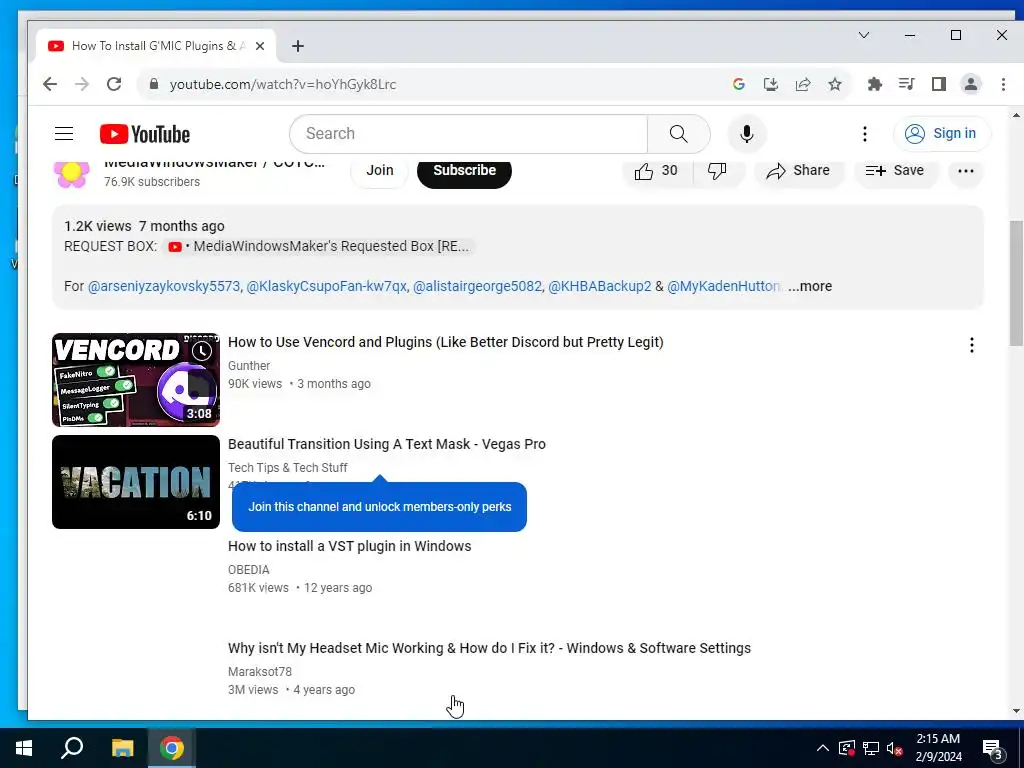This screenshot has height=768, width=1024.
Task: Open @alistairgeorge5082 mention
Action: 477,287
